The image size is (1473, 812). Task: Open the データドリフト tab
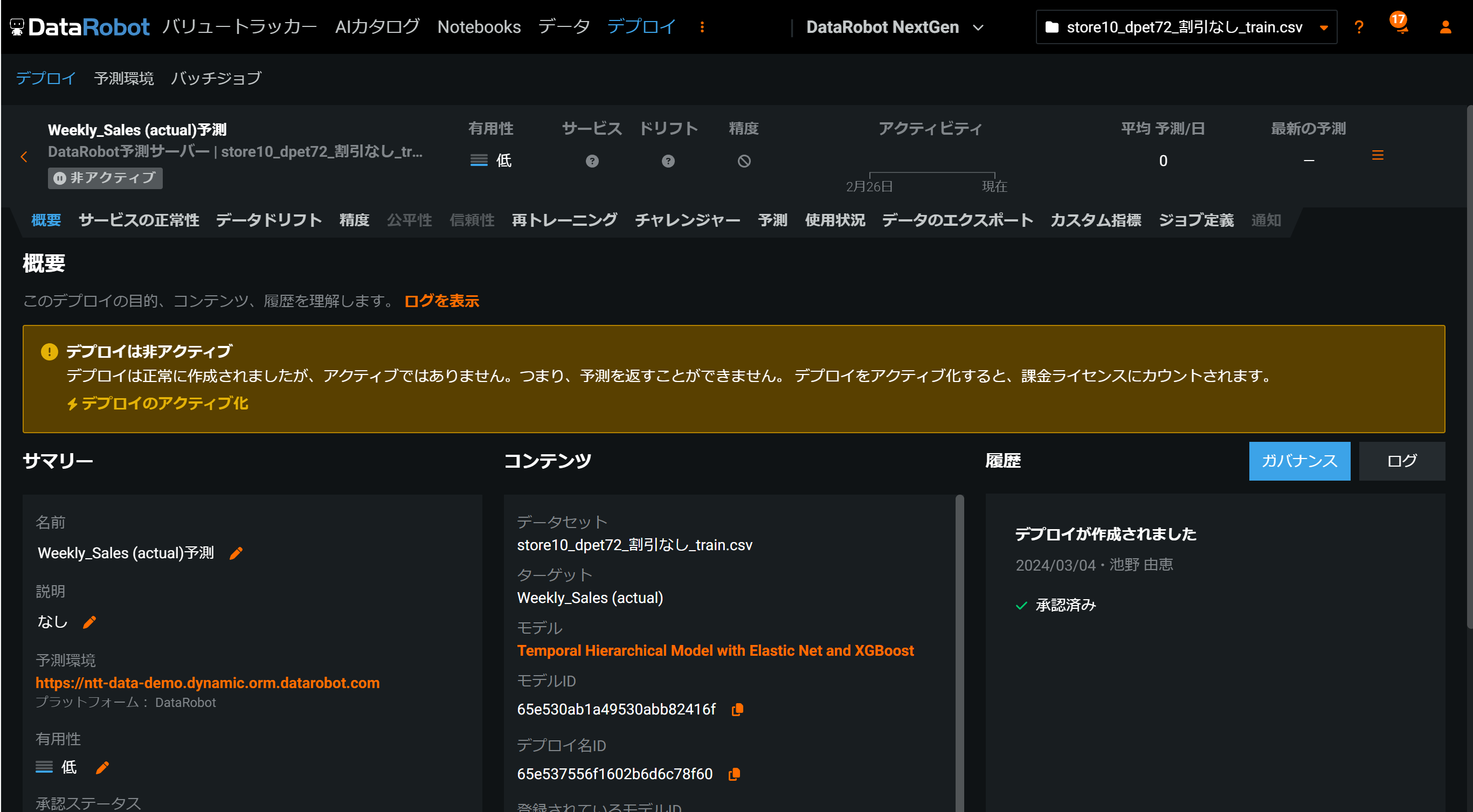click(268, 220)
